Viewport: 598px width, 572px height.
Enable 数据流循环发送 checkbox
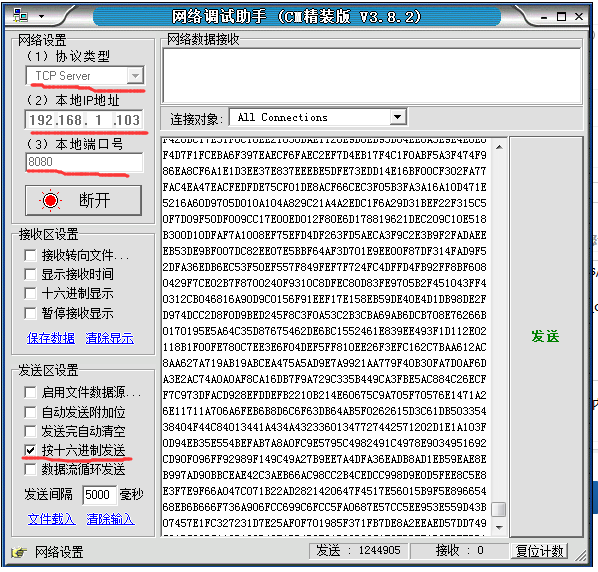coord(30,469)
